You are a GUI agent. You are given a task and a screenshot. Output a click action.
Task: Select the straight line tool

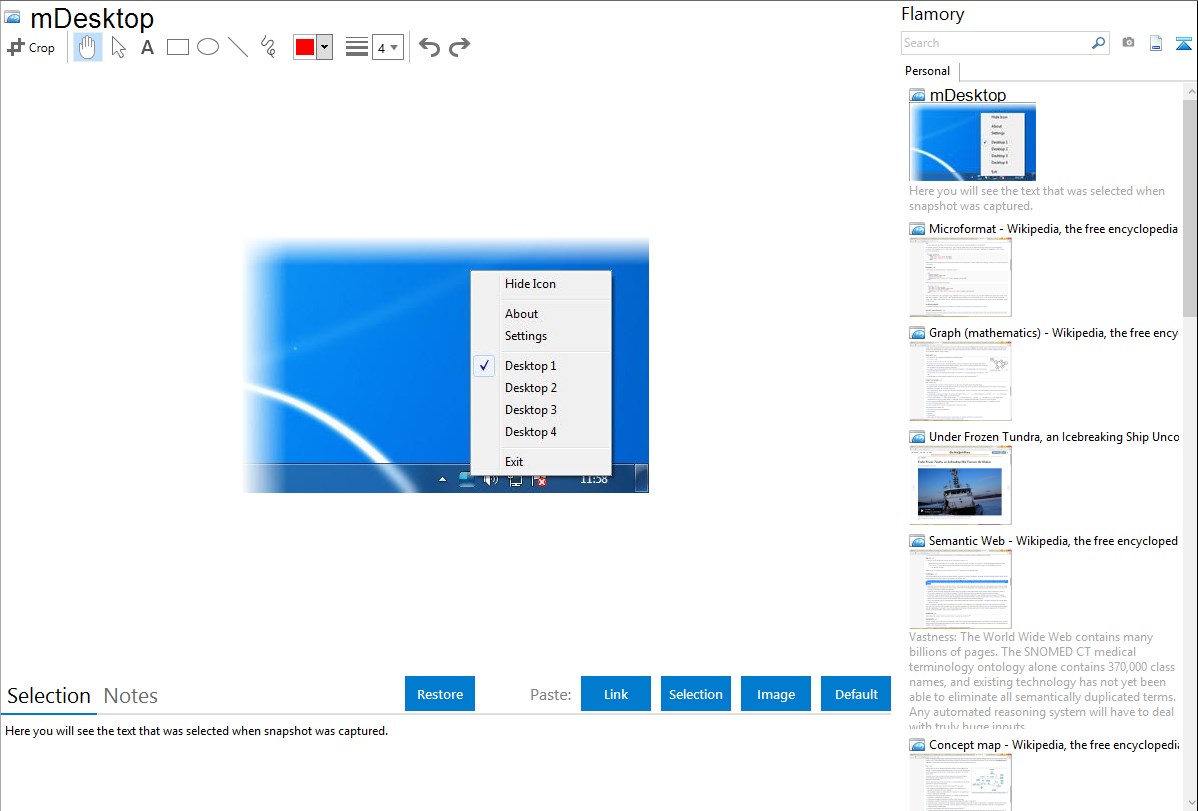click(x=238, y=47)
